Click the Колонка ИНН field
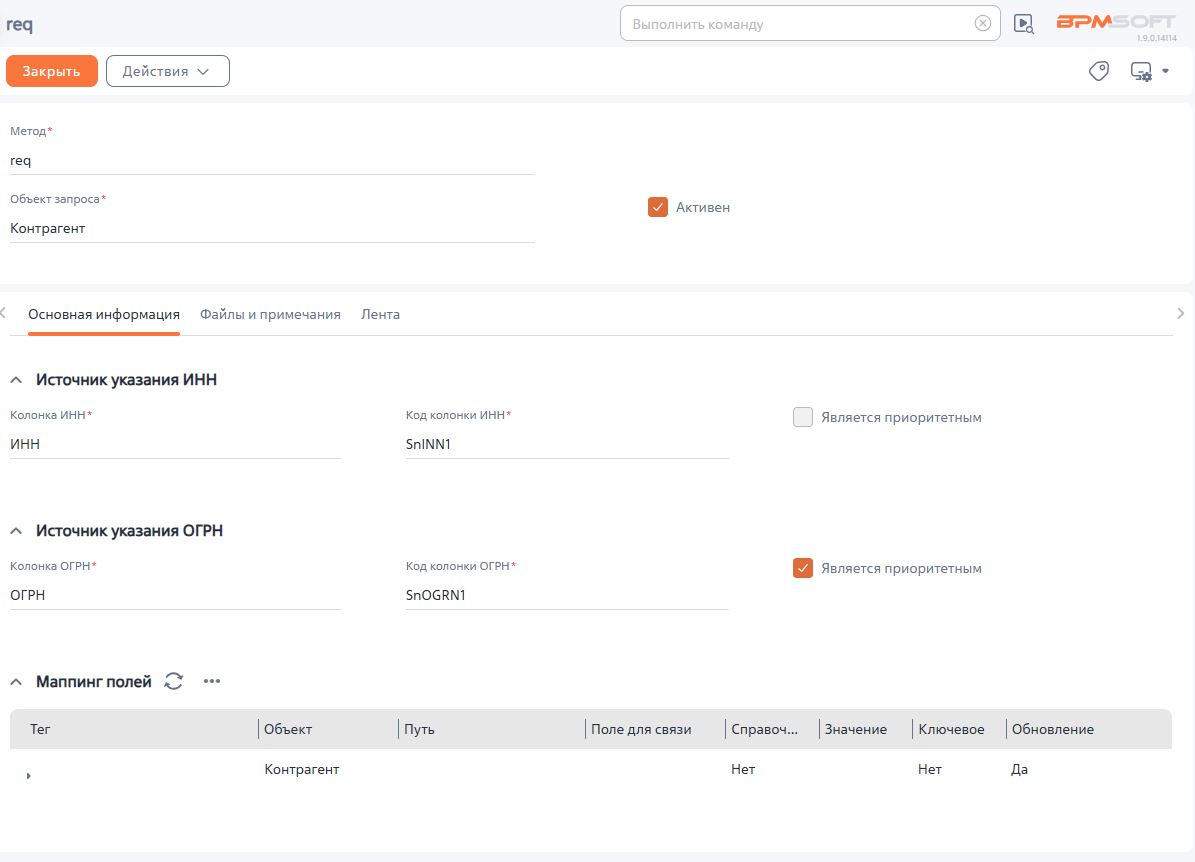 (x=175, y=444)
